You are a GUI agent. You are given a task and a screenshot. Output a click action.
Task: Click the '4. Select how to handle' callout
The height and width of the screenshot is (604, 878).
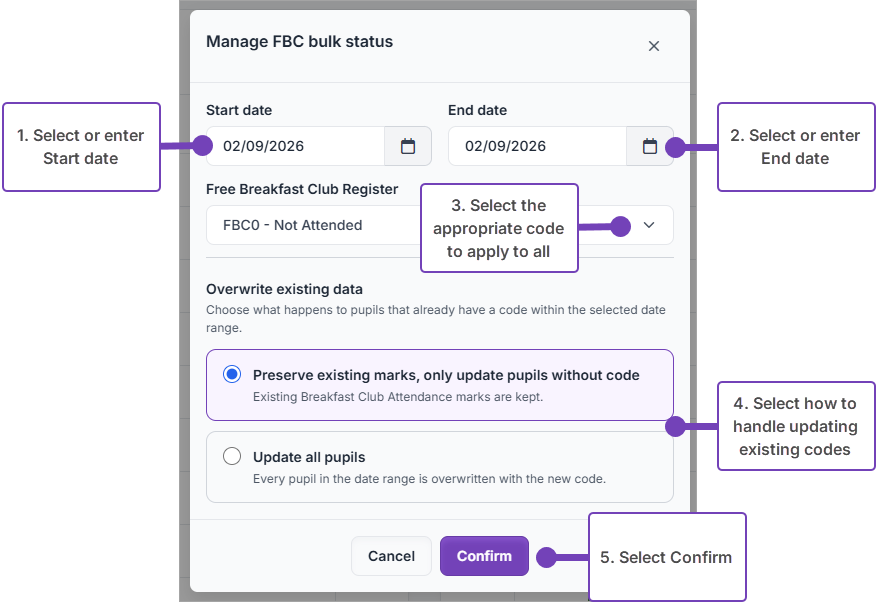[796, 426]
